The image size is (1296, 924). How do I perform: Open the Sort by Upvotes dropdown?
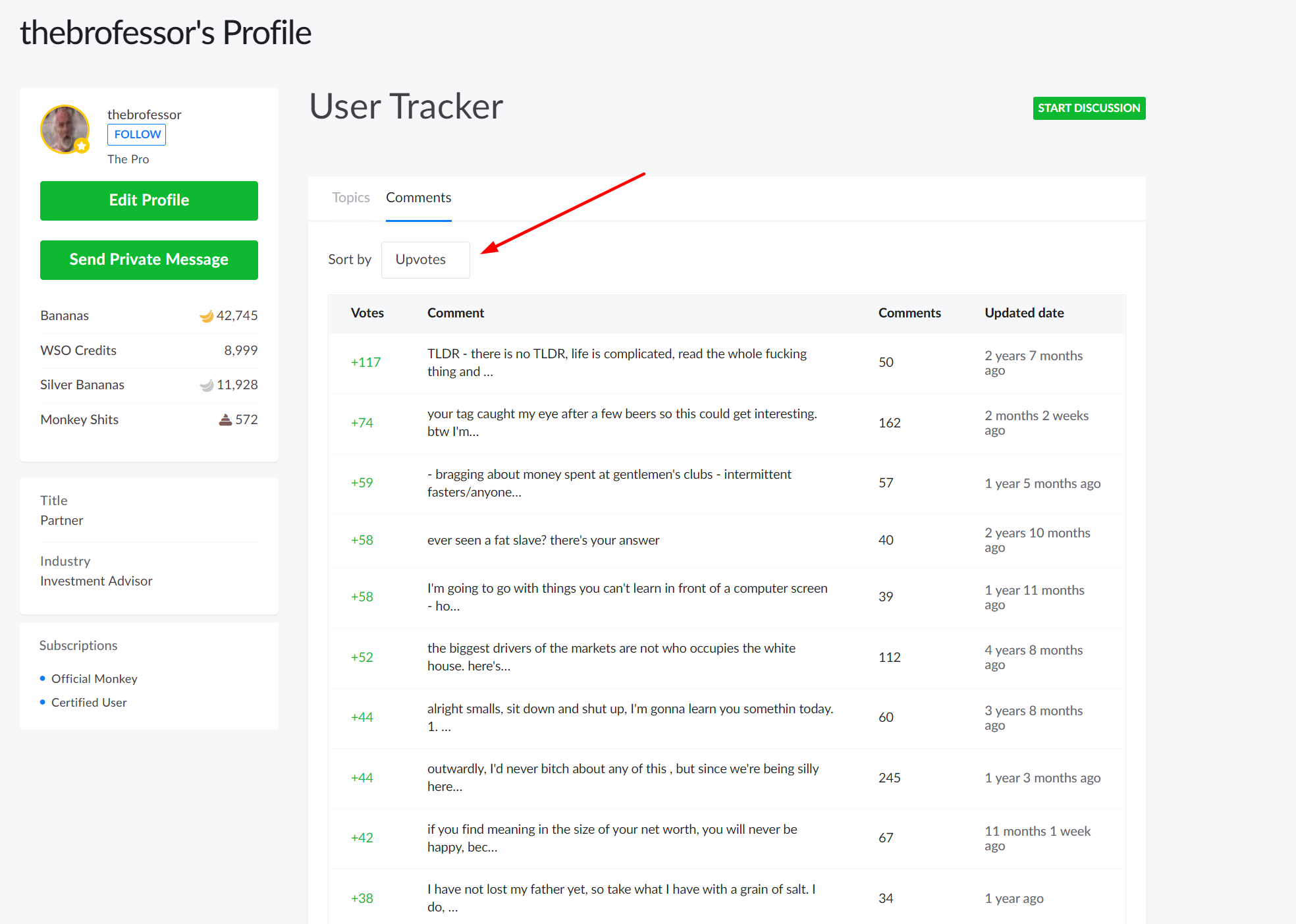[425, 259]
